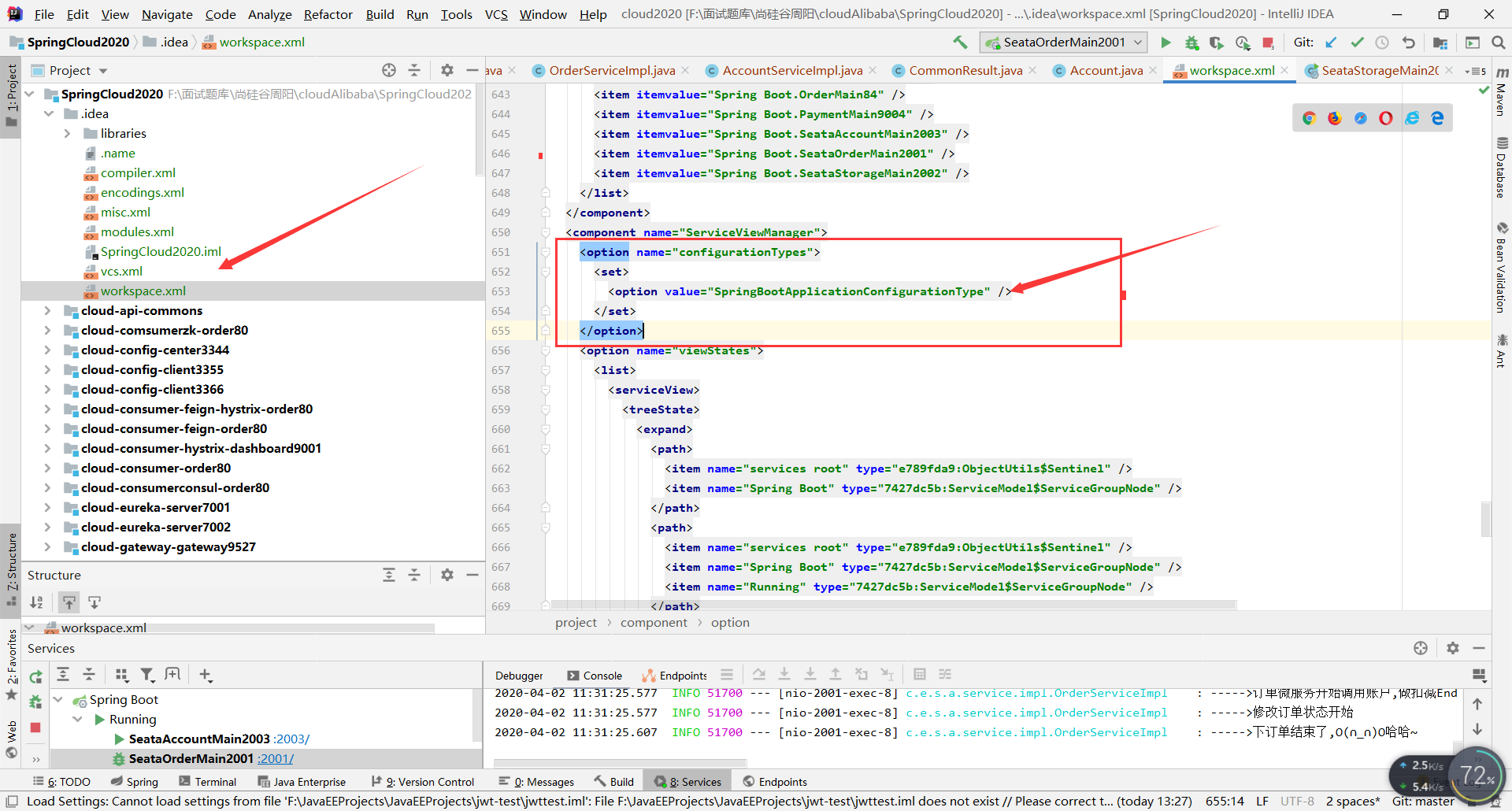Image resolution: width=1512 pixels, height=811 pixels.
Task: Hide the Project panel with minus icon
Action: (472, 70)
